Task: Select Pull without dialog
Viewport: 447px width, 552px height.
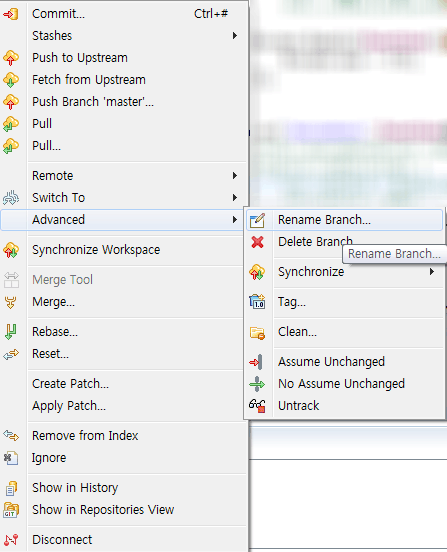Action: click(124, 124)
